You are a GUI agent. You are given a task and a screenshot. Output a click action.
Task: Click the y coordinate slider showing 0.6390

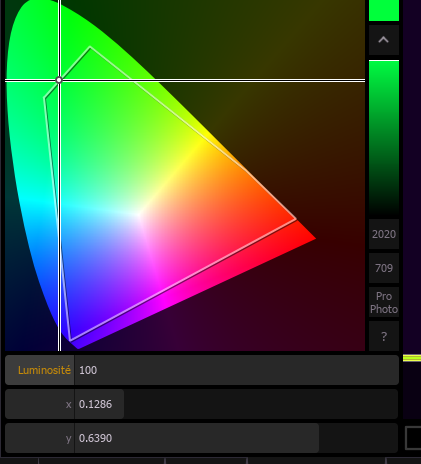click(x=236, y=438)
